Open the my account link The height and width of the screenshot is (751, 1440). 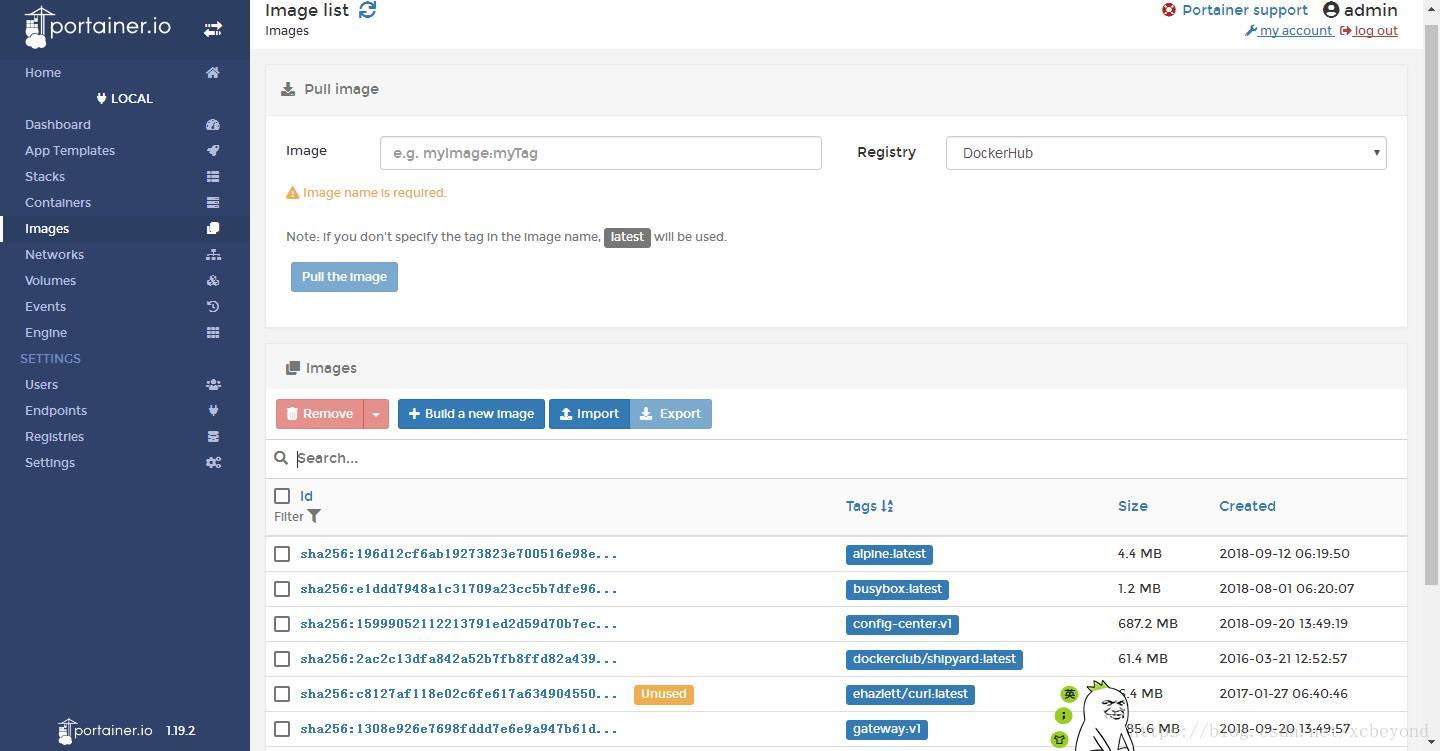(1289, 31)
